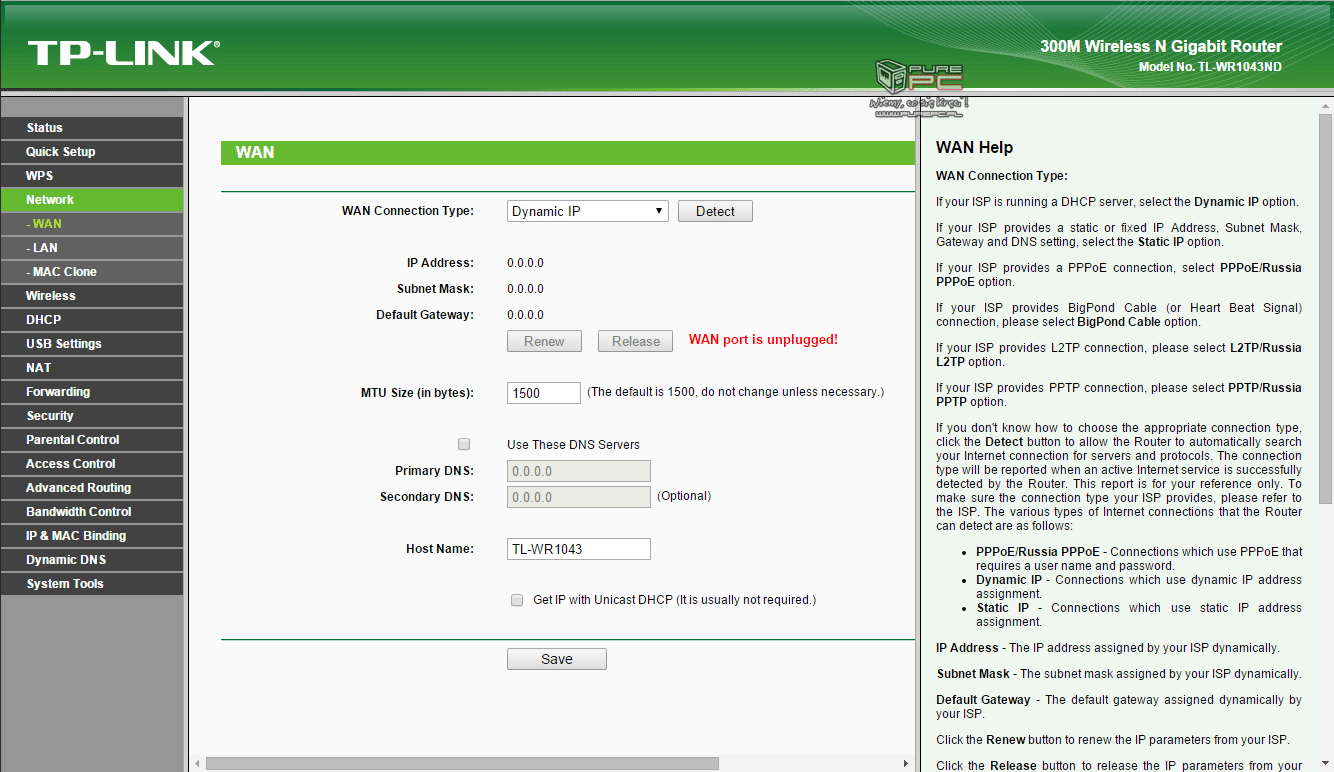Open Advanced Routing menu
The width and height of the screenshot is (1334, 772).
(92, 488)
